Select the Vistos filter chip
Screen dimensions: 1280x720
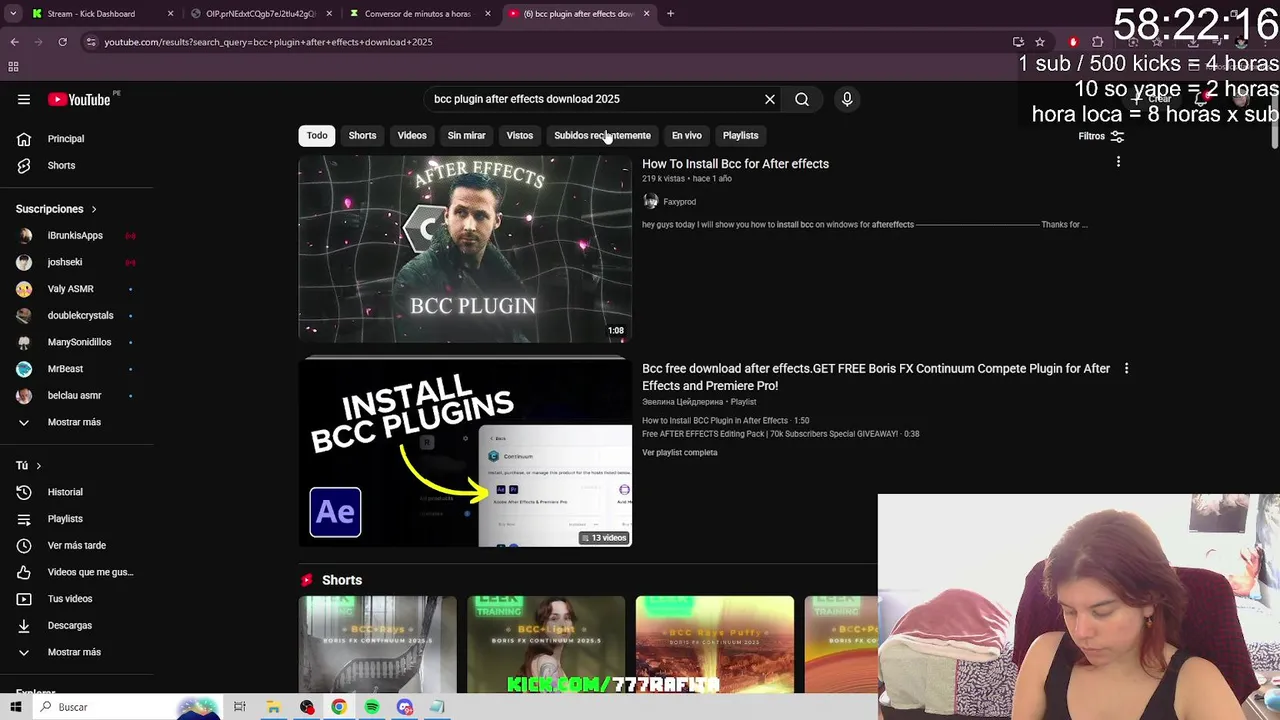[520, 135]
